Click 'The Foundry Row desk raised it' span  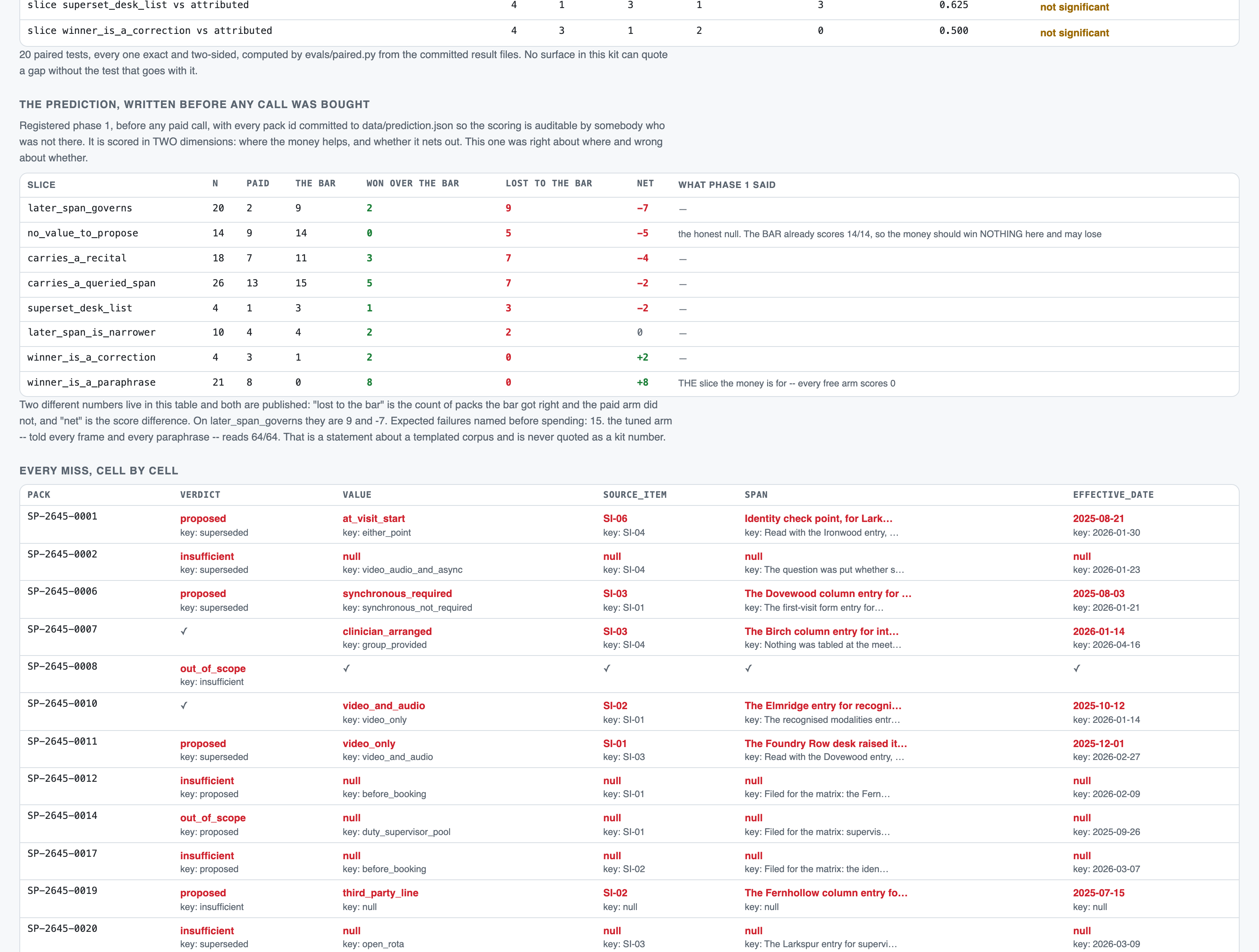click(x=826, y=744)
